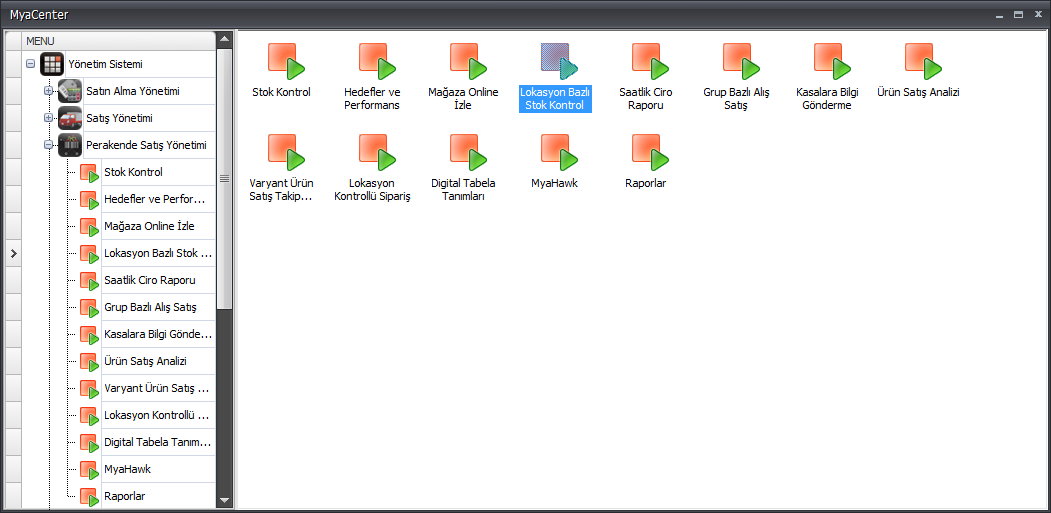
Task: Open Ürün Satış Analizi large icon
Action: coord(924,61)
